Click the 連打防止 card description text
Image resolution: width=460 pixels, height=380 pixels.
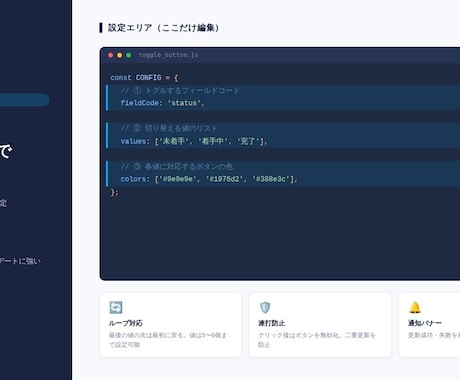tap(317, 340)
